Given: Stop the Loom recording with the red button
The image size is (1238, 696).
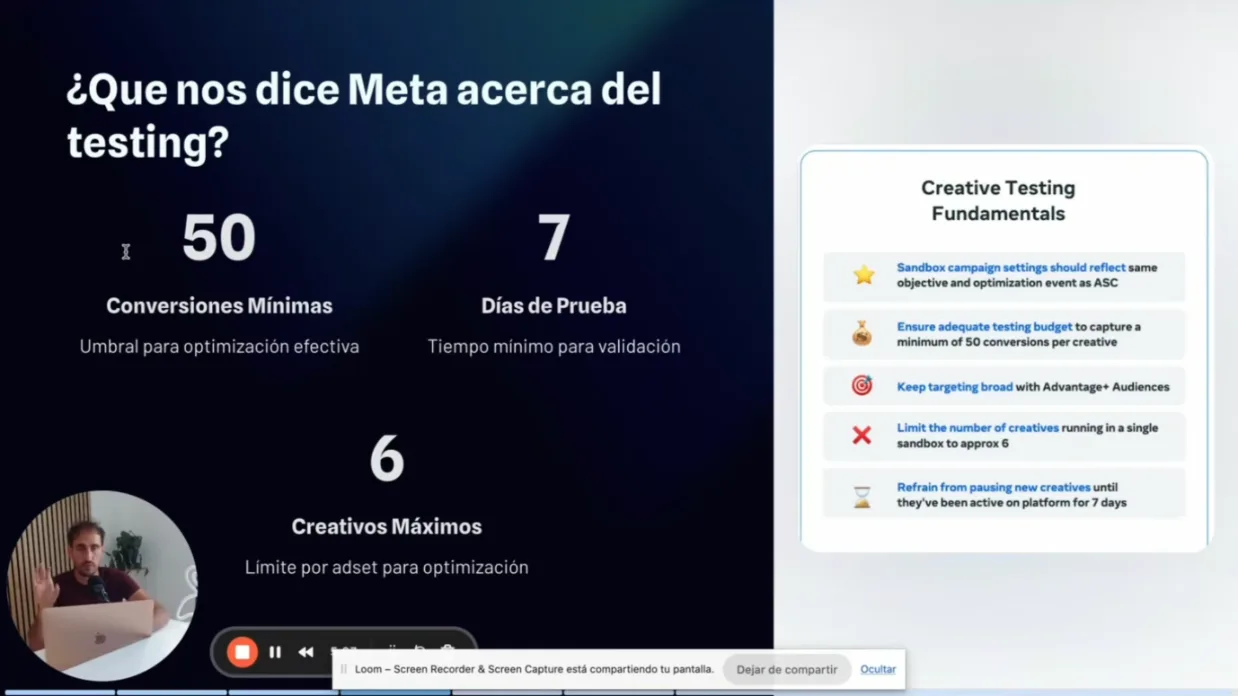Looking at the screenshot, I should coord(242,652).
